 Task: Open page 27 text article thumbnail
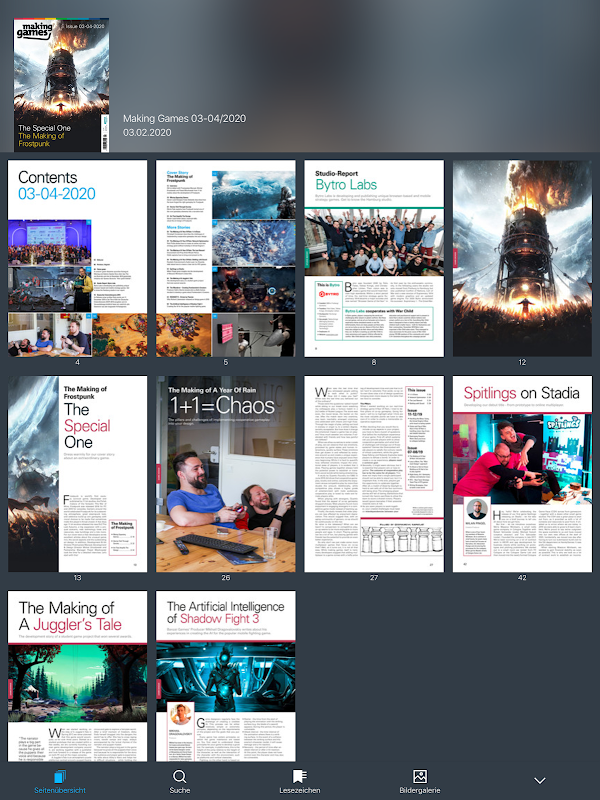[374, 474]
